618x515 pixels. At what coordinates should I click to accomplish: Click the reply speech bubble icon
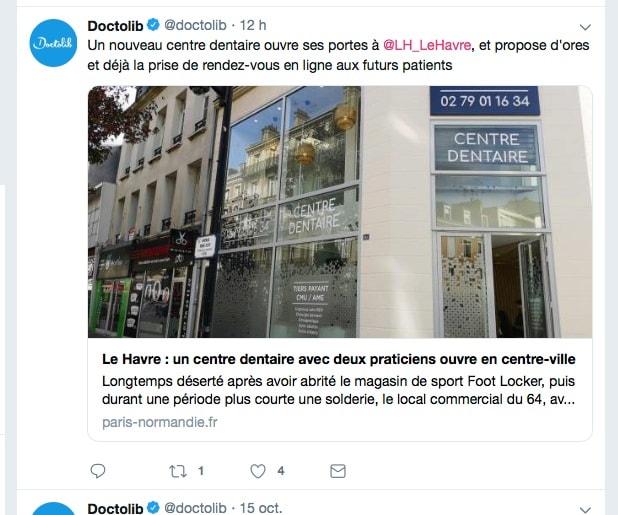point(98,470)
